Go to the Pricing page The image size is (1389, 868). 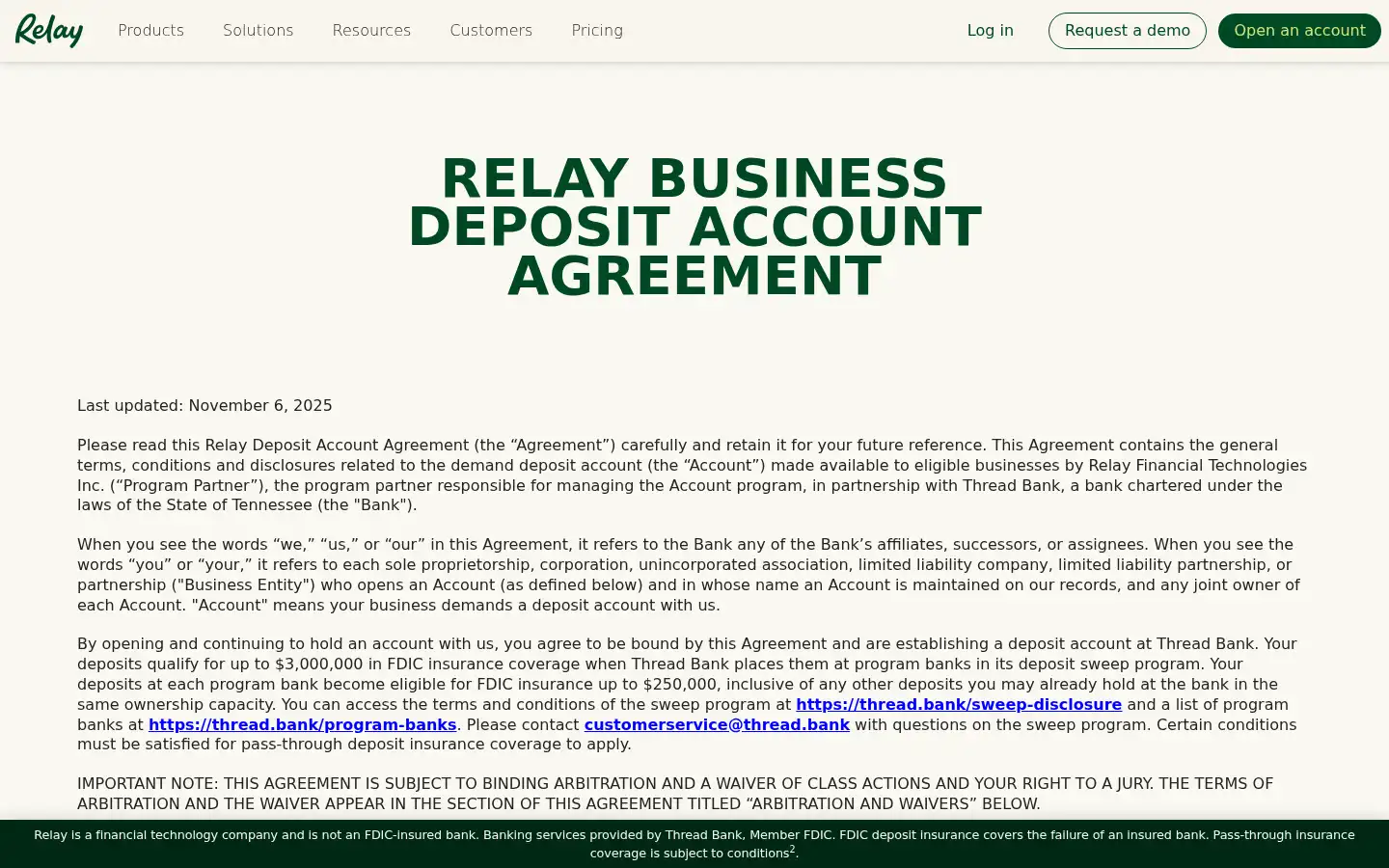[x=597, y=31]
